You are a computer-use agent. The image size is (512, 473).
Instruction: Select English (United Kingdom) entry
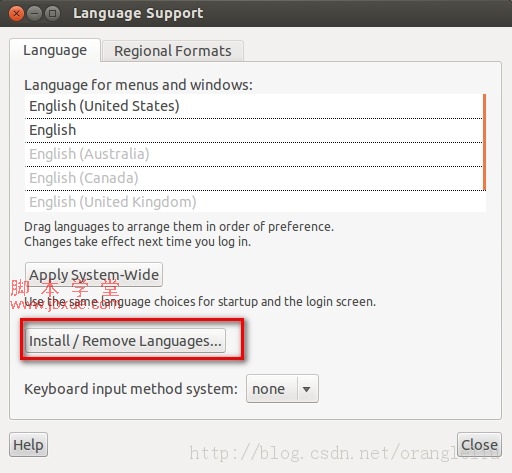coord(253,202)
